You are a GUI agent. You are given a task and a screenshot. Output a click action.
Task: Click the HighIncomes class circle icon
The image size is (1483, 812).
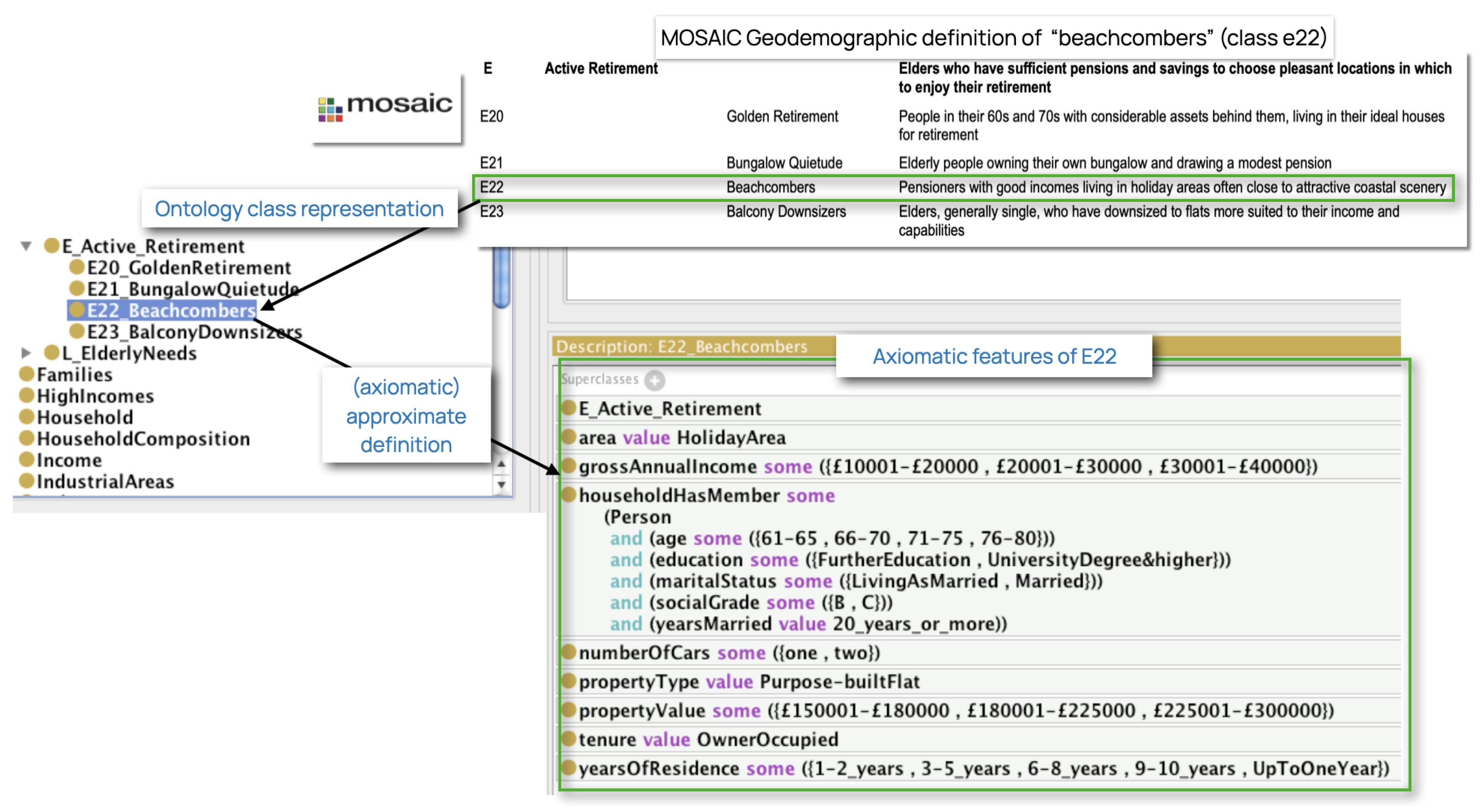tap(26, 395)
